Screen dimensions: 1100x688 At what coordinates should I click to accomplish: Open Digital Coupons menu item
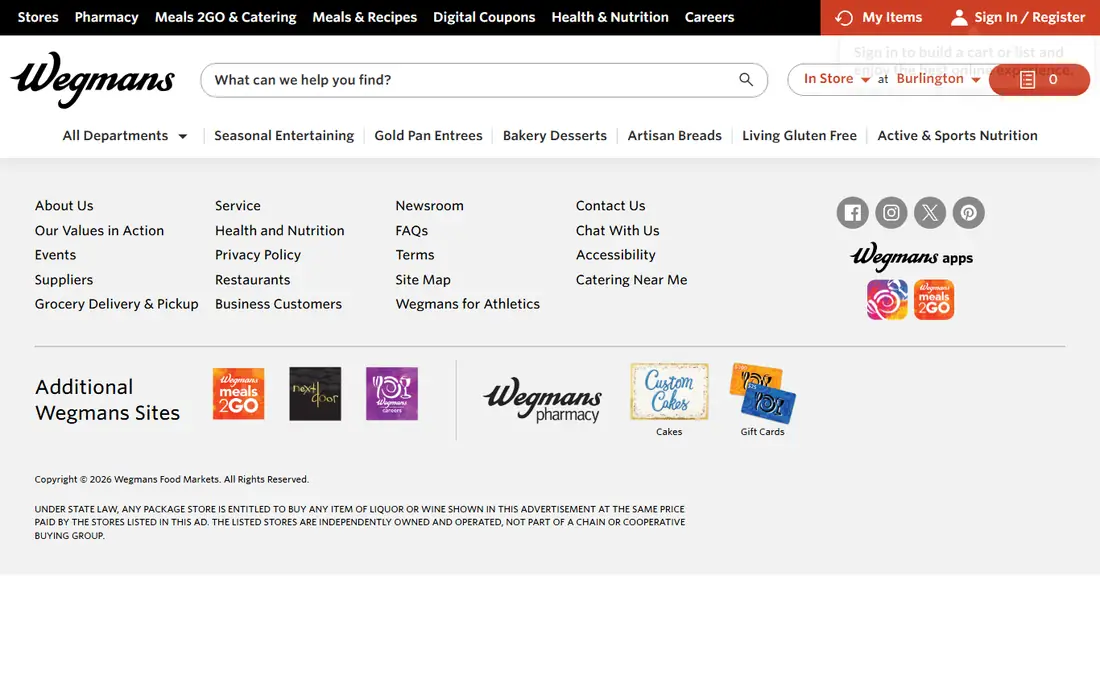click(x=484, y=17)
